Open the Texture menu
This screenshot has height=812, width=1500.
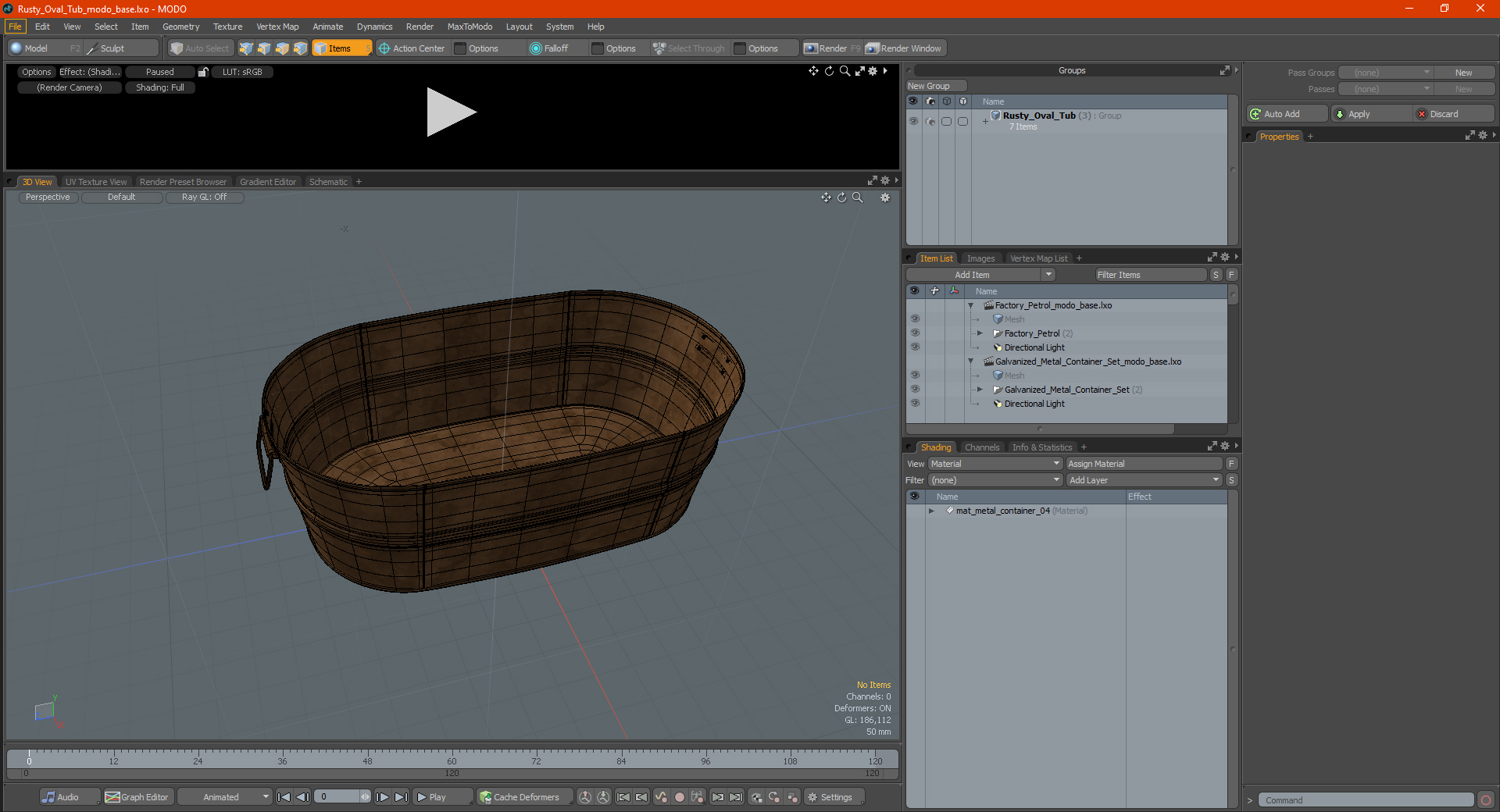pos(227,27)
